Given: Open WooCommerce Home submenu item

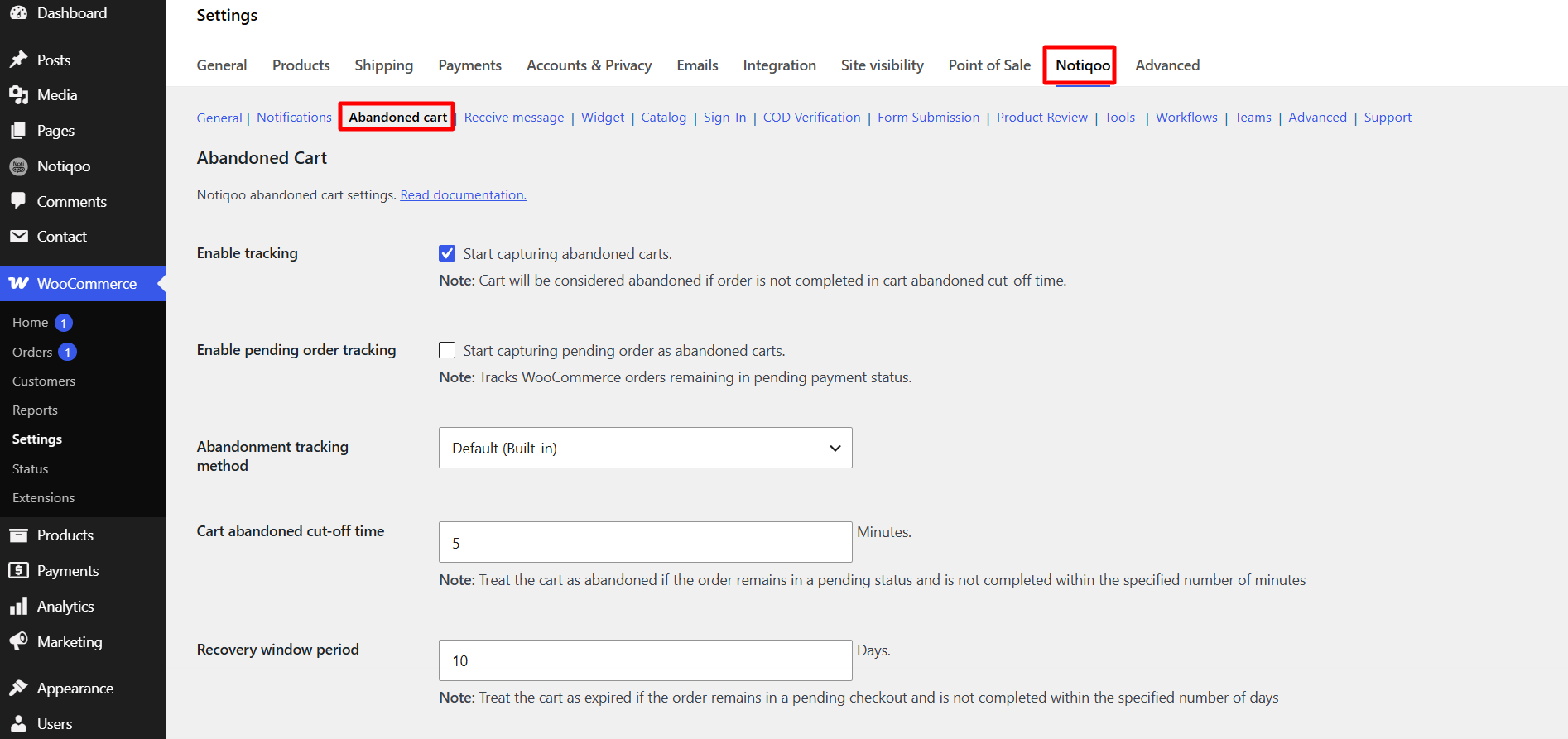Looking at the screenshot, I should click(x=31, y=323).
